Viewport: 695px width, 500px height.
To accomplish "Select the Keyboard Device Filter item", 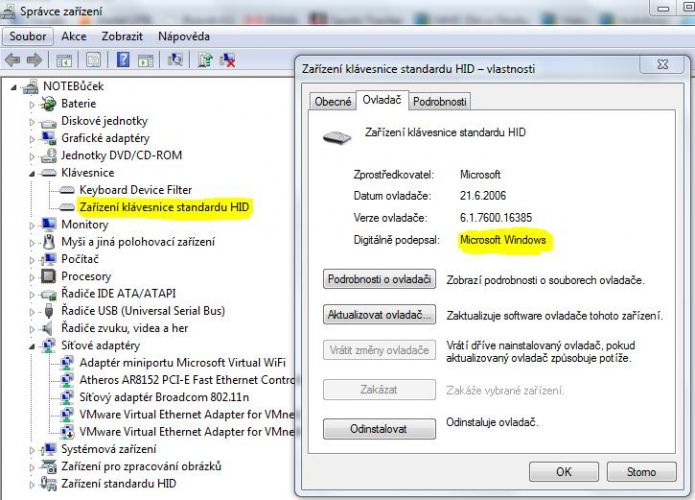I will [x=136, y=190].
